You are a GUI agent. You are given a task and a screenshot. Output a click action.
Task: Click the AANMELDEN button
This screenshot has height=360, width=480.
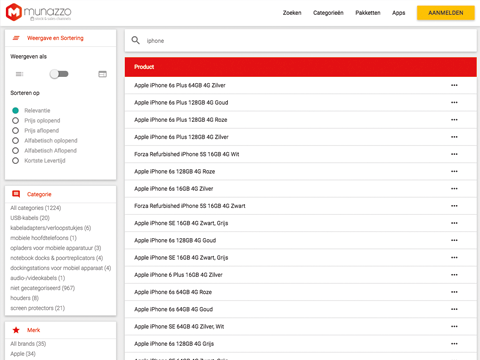(446, 13)
